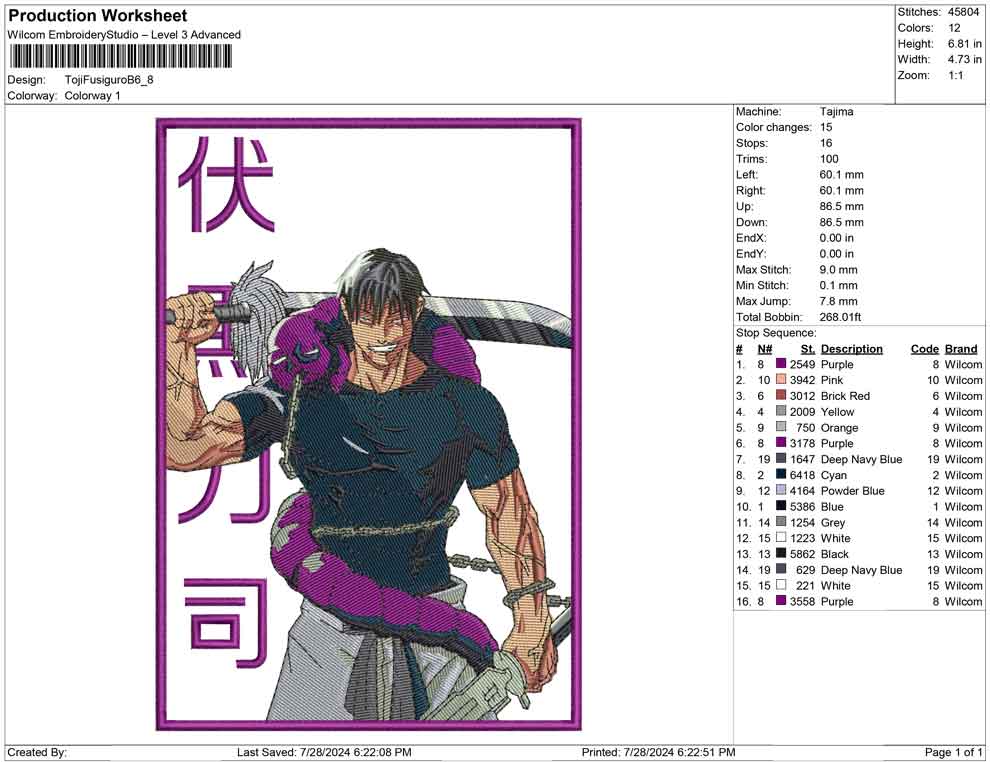Select the 6418 Cyan color swatch
The image size is (990, 762).
click(x=781, y=474)
